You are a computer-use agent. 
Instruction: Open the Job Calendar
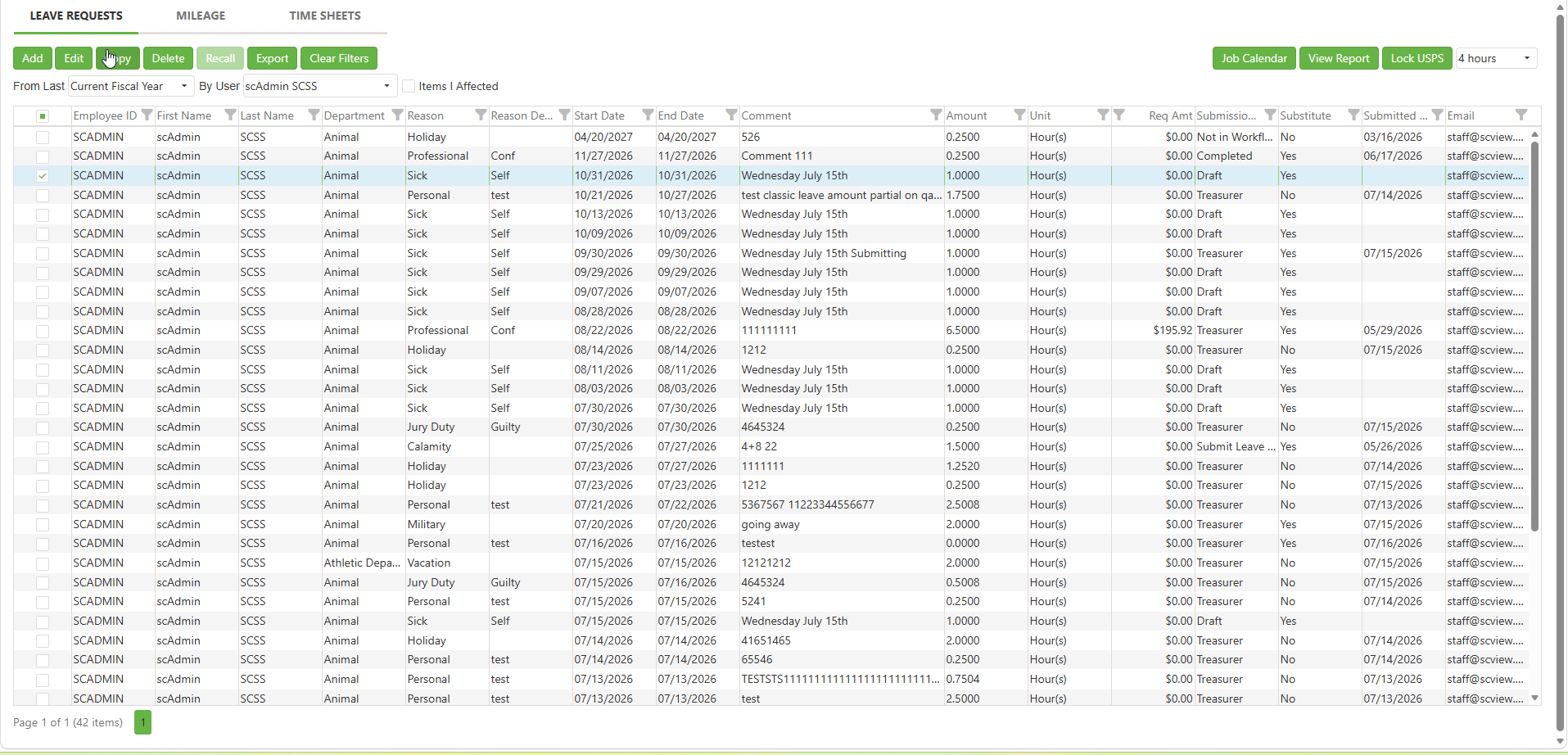[1254, 58]
